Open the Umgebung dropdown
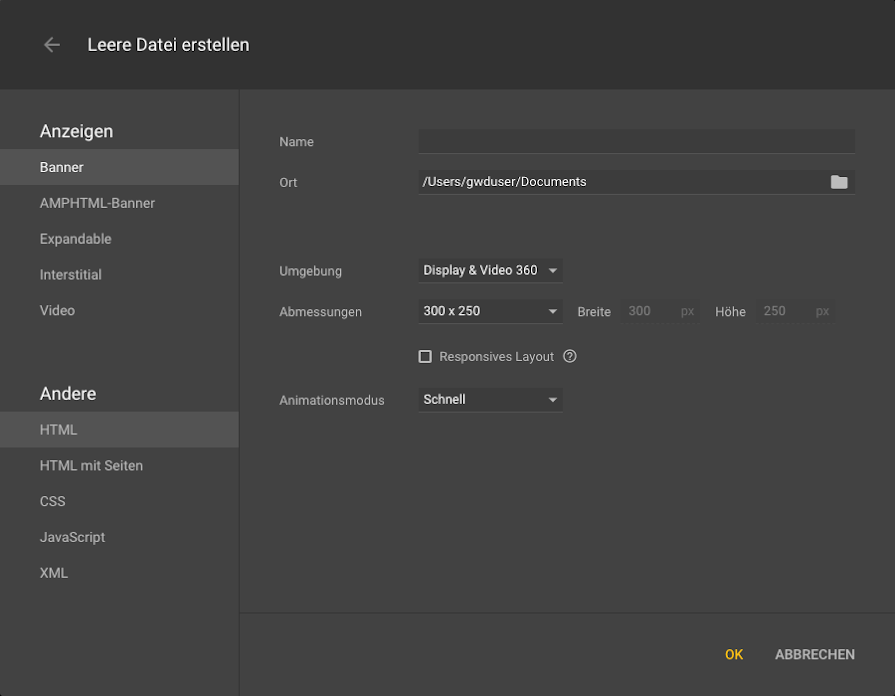This screenshot has height=696, width=895. pos(490,271)
